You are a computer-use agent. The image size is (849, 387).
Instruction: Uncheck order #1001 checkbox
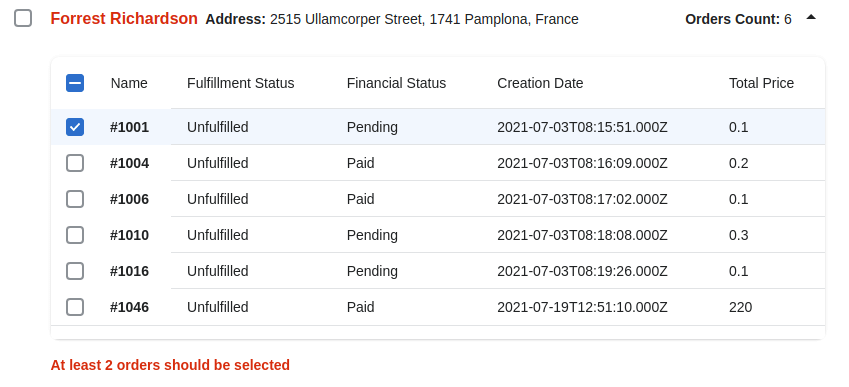75,127
